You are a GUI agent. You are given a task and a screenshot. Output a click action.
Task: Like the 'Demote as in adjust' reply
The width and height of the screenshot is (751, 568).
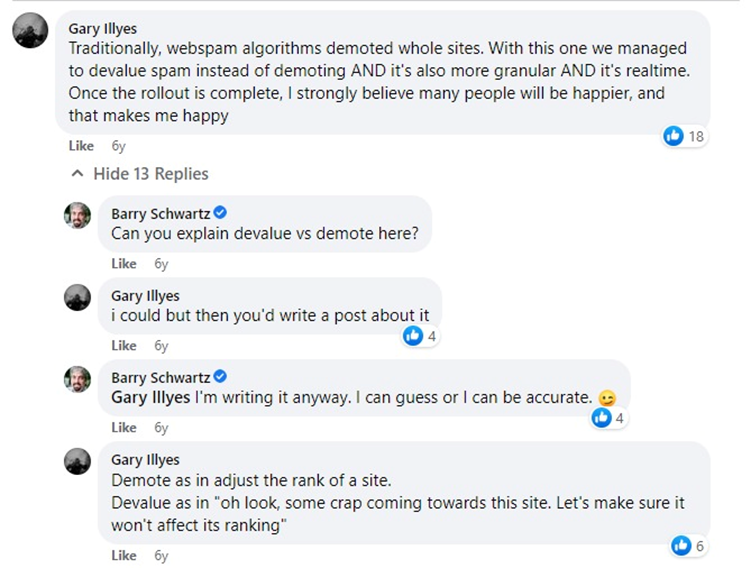point(124,556)
